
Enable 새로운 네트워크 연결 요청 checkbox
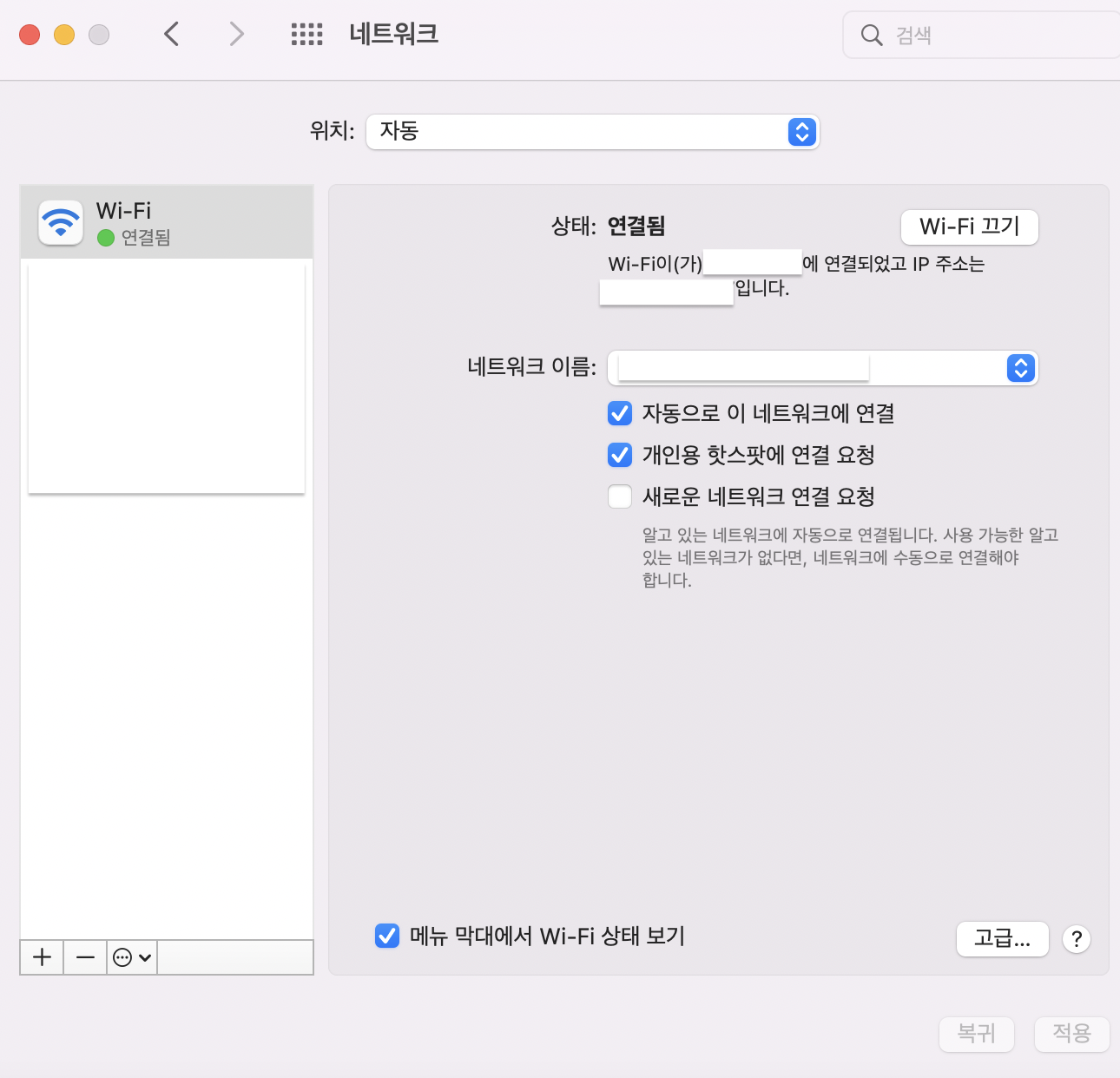click(x=620, y=496)
